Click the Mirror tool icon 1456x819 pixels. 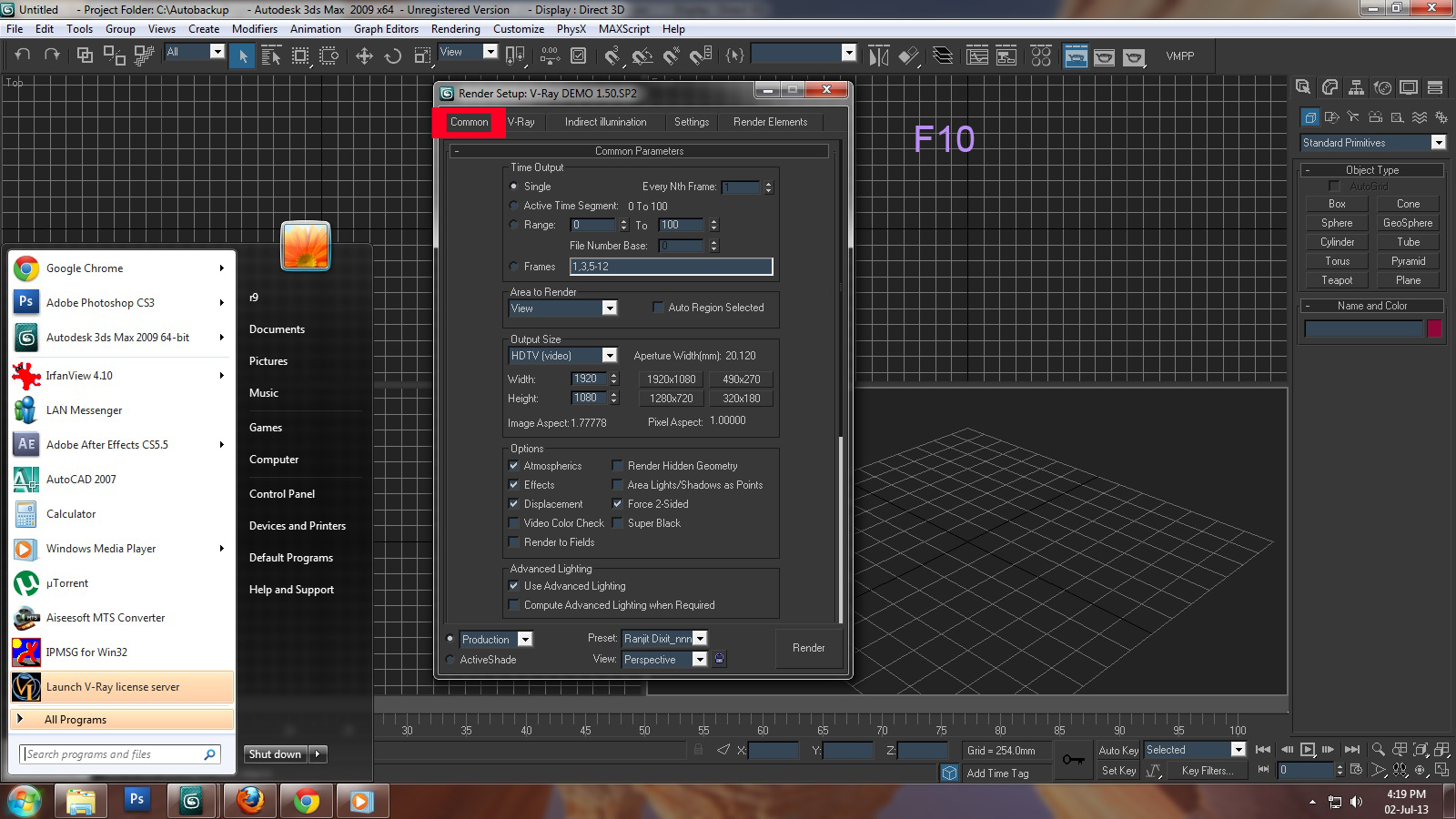(878, 56)
